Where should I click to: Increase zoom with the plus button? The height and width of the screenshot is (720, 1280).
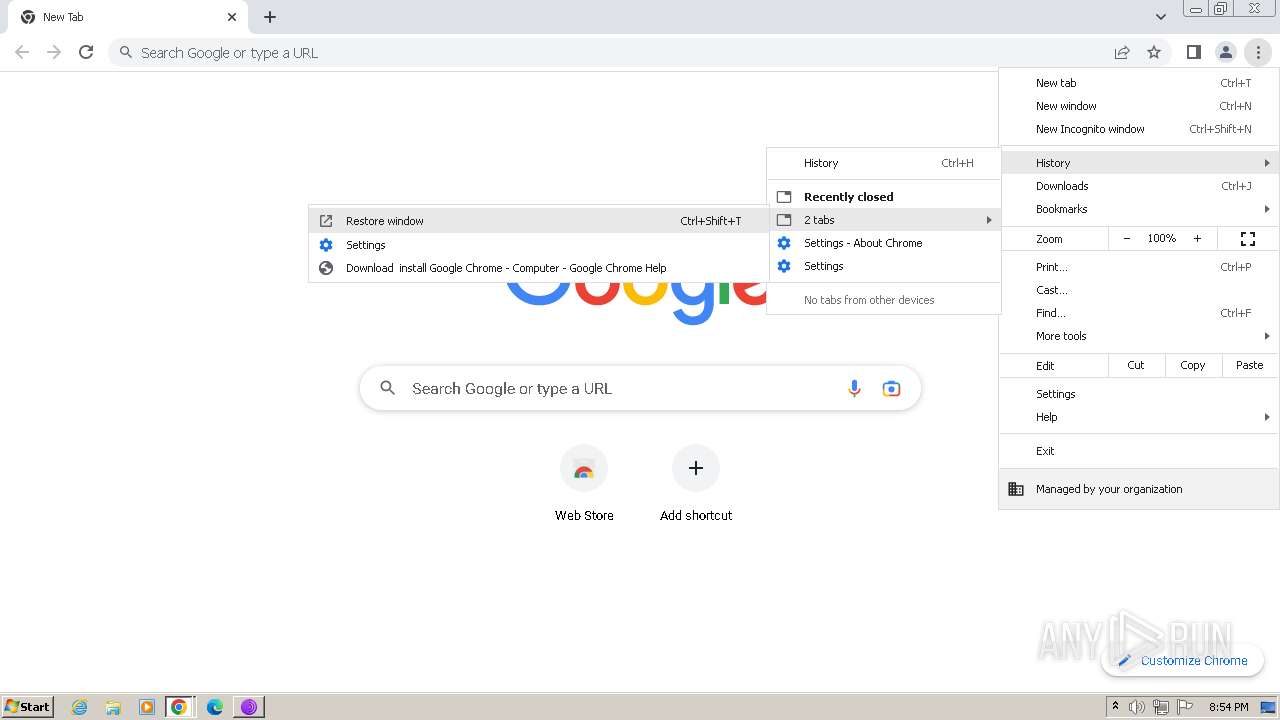(1197, 239)
